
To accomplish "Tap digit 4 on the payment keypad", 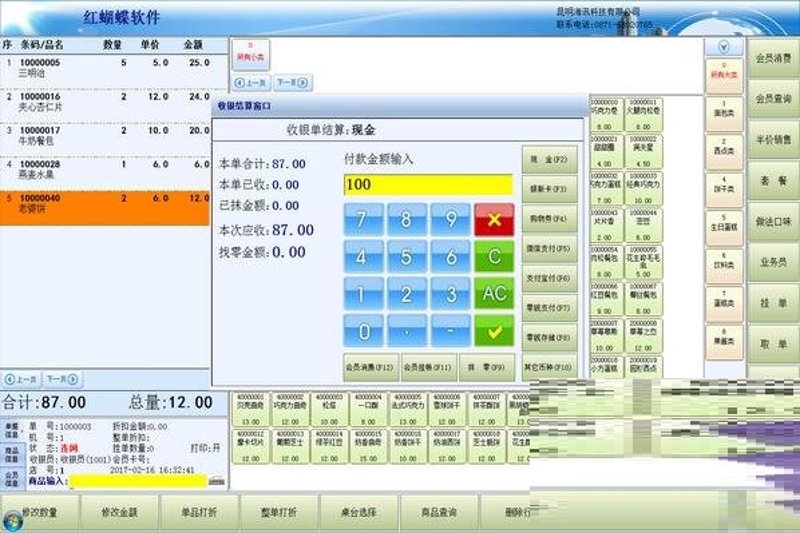I will click(363, 257).
